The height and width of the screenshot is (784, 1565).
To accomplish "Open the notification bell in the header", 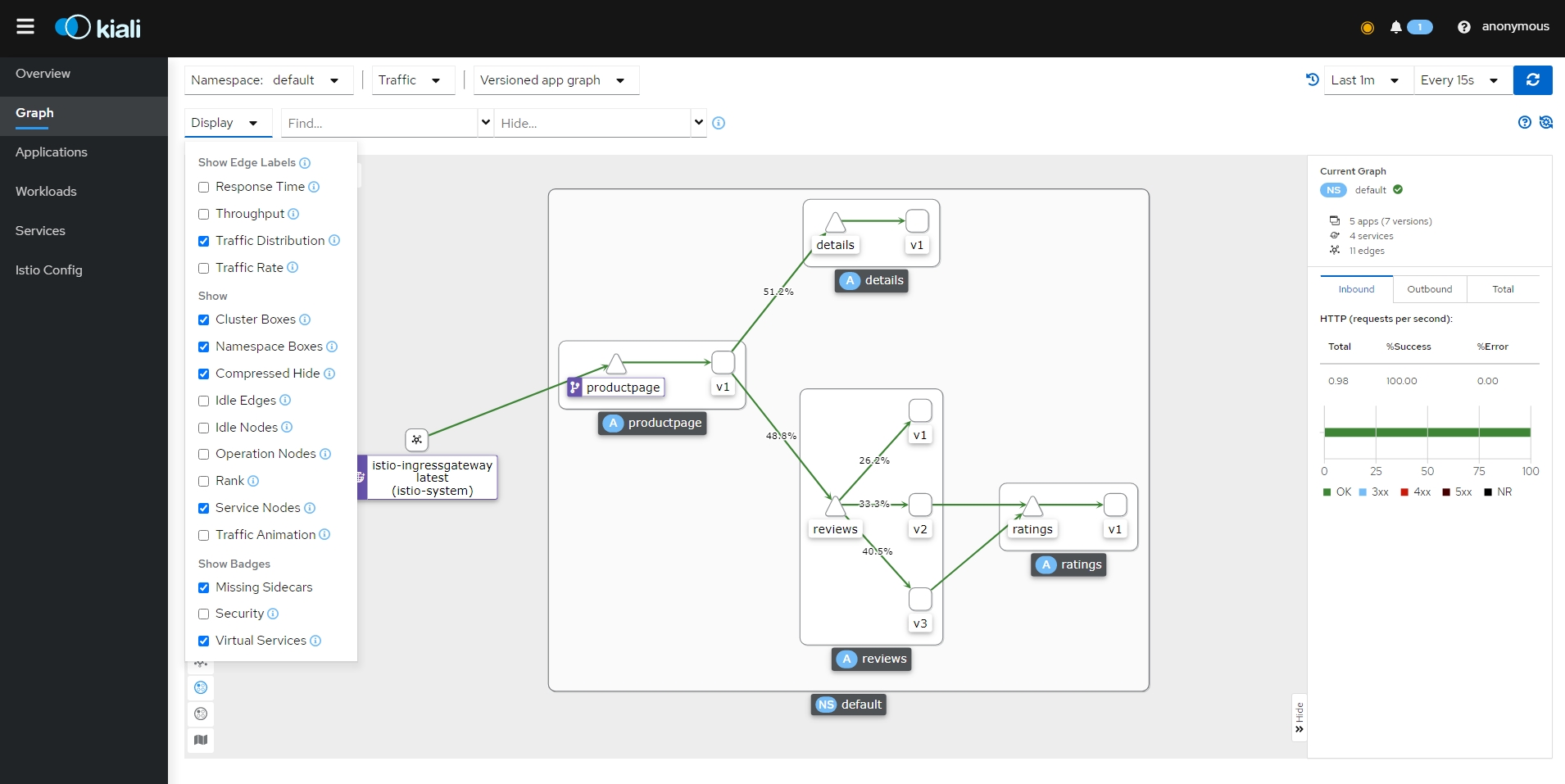I will (1396, 27).
